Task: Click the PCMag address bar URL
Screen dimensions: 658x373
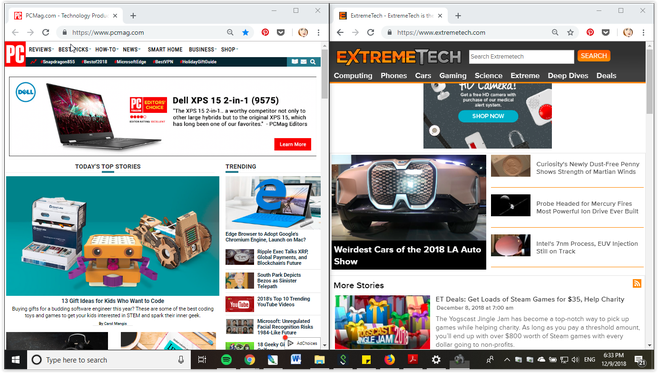Action: tap(108, 32)
